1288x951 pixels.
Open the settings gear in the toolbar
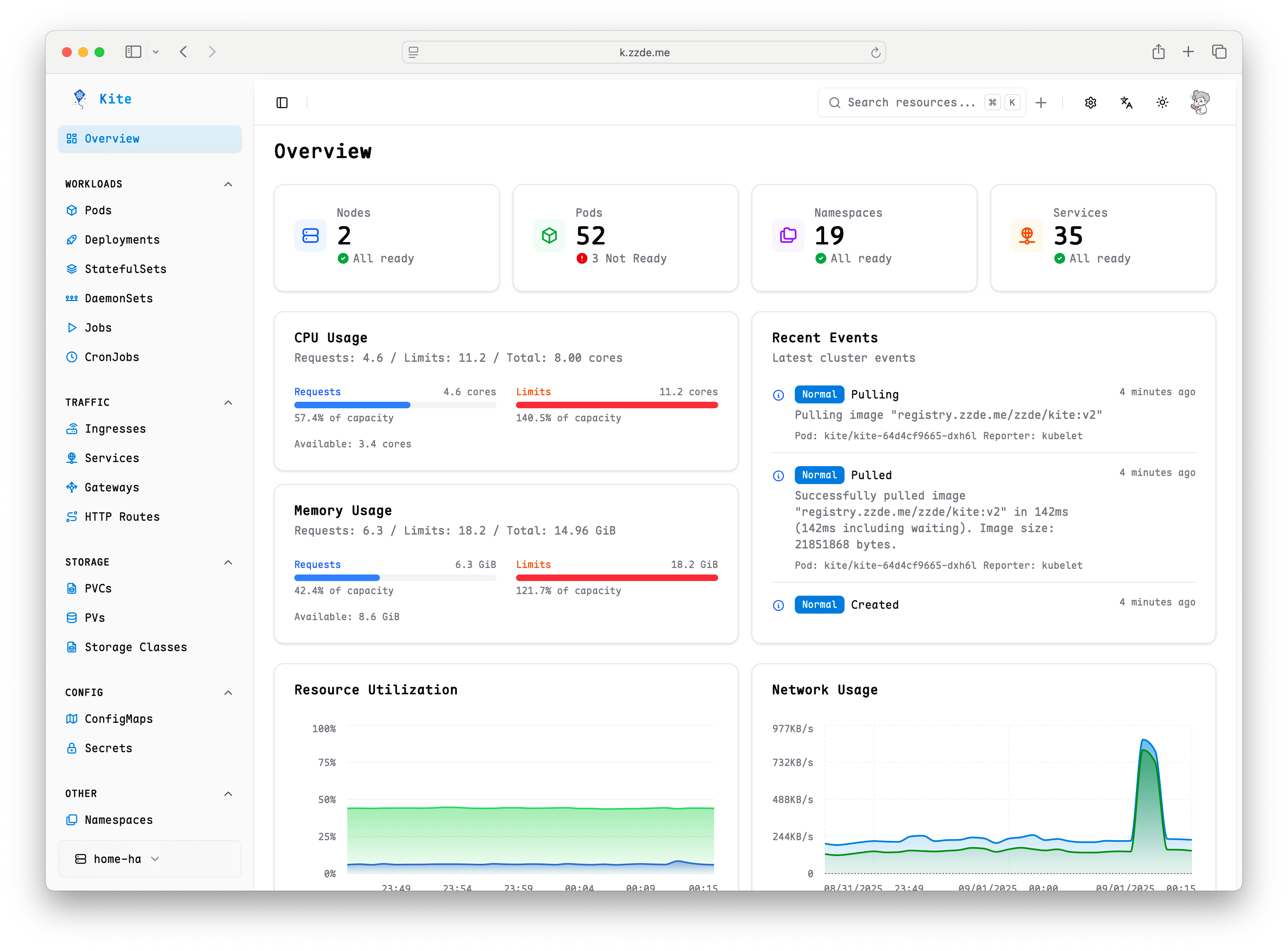[x=1090, y=102]
